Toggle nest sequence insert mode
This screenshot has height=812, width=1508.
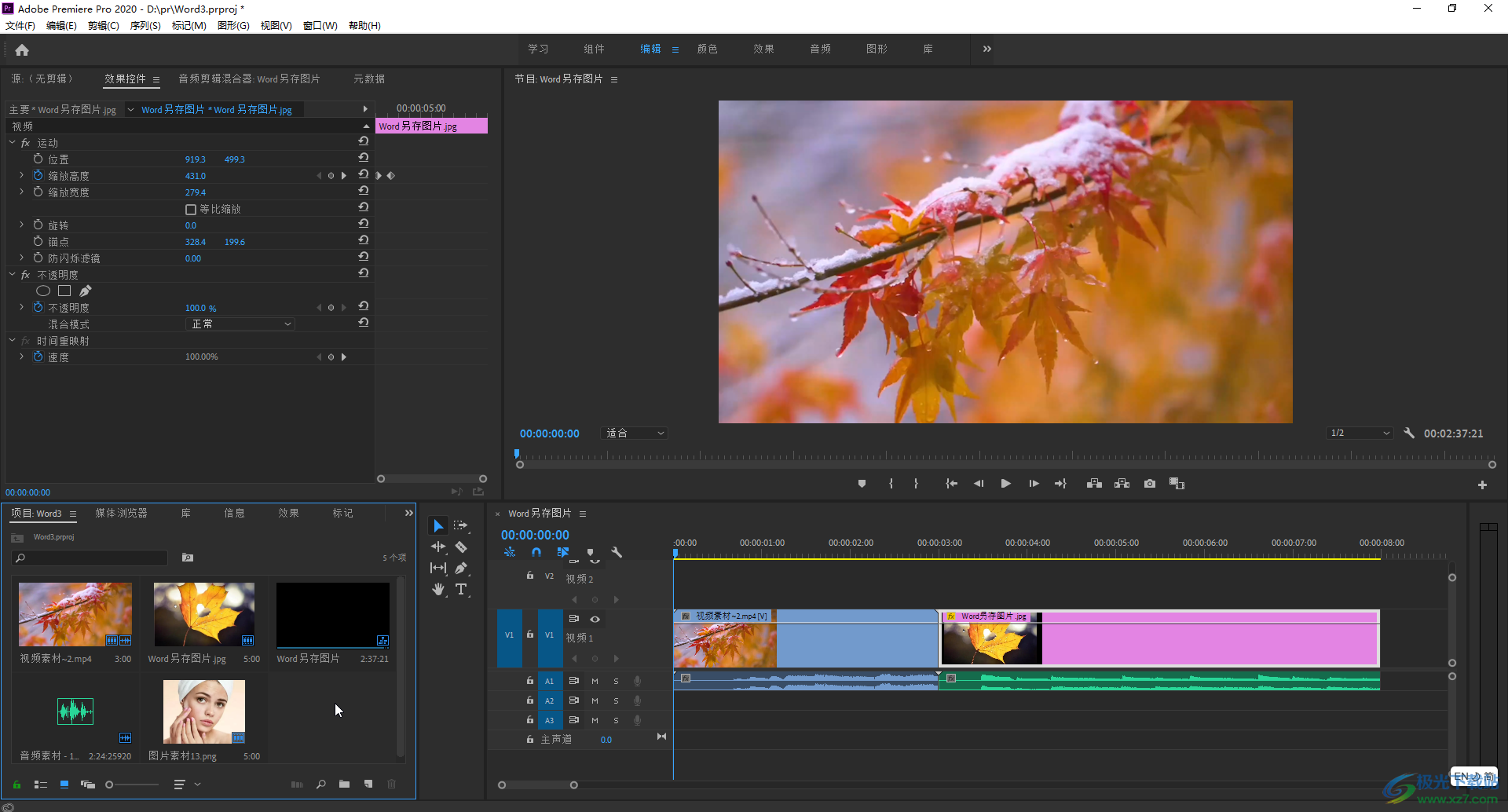510,552
